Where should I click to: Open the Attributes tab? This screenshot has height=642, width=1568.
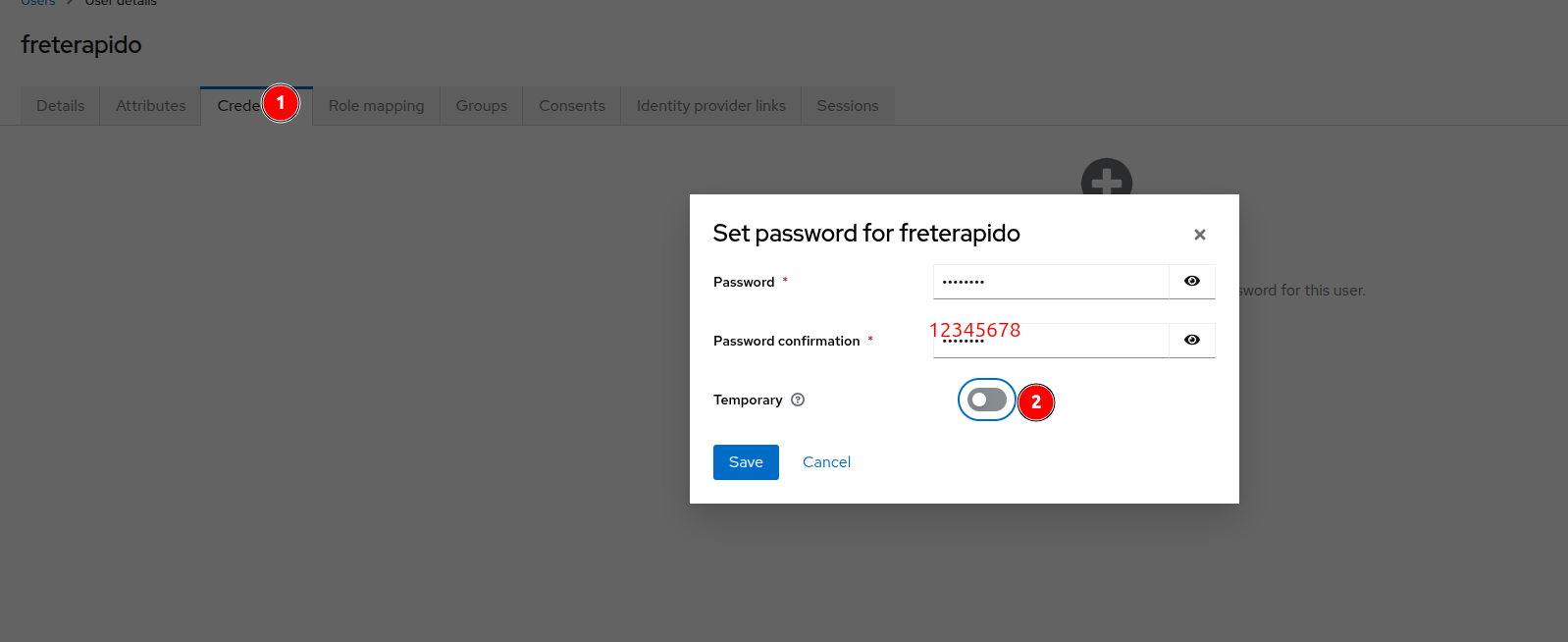[x=150, y=106]
